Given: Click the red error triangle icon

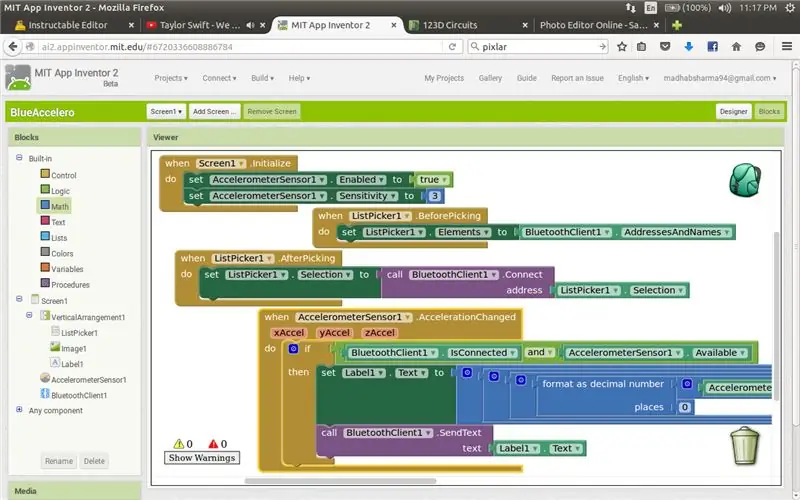Looking at the screenshot, I should tap(213, 443).
